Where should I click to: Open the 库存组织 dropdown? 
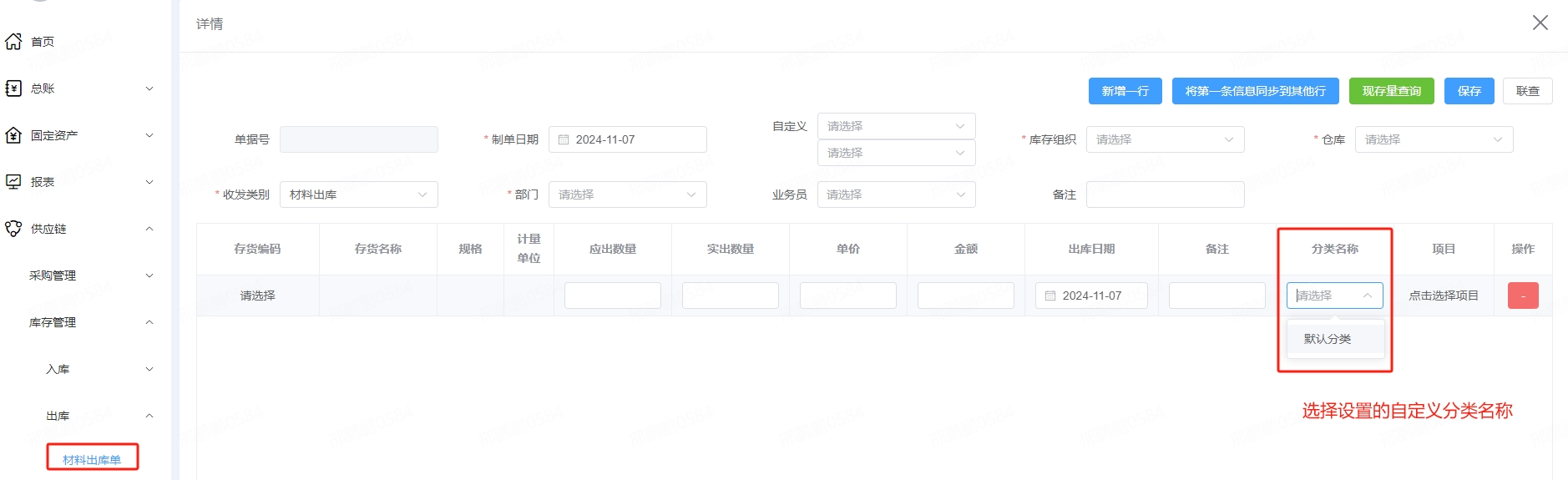click(x=1164, y=139)
